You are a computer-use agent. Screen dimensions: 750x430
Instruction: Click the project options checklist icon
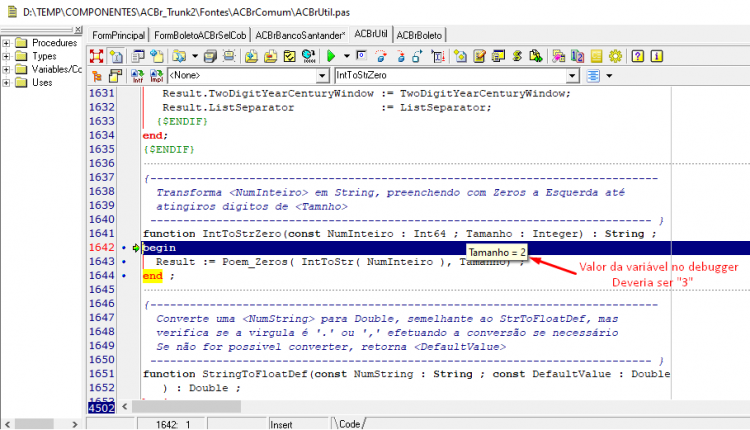point(289,56)
